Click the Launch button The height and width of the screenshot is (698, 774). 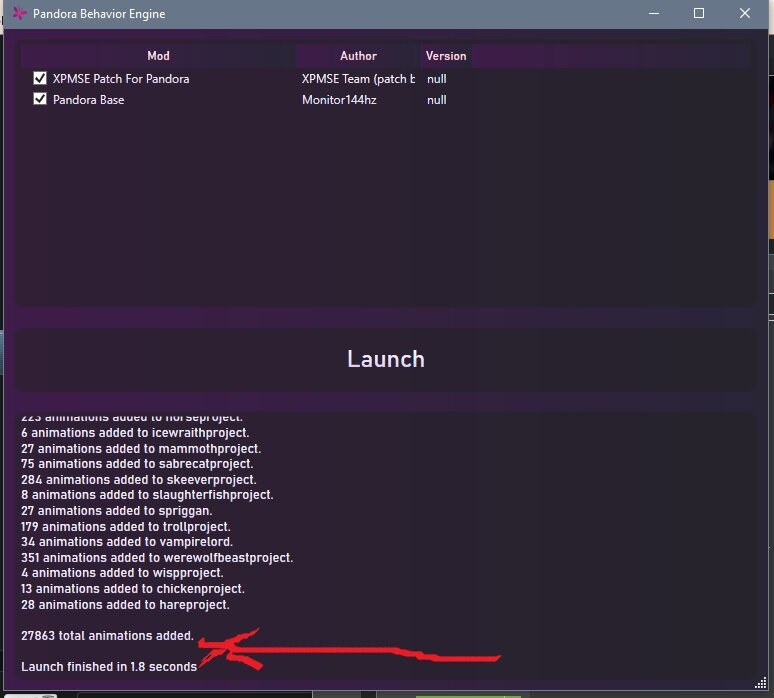tap(385, 359)
